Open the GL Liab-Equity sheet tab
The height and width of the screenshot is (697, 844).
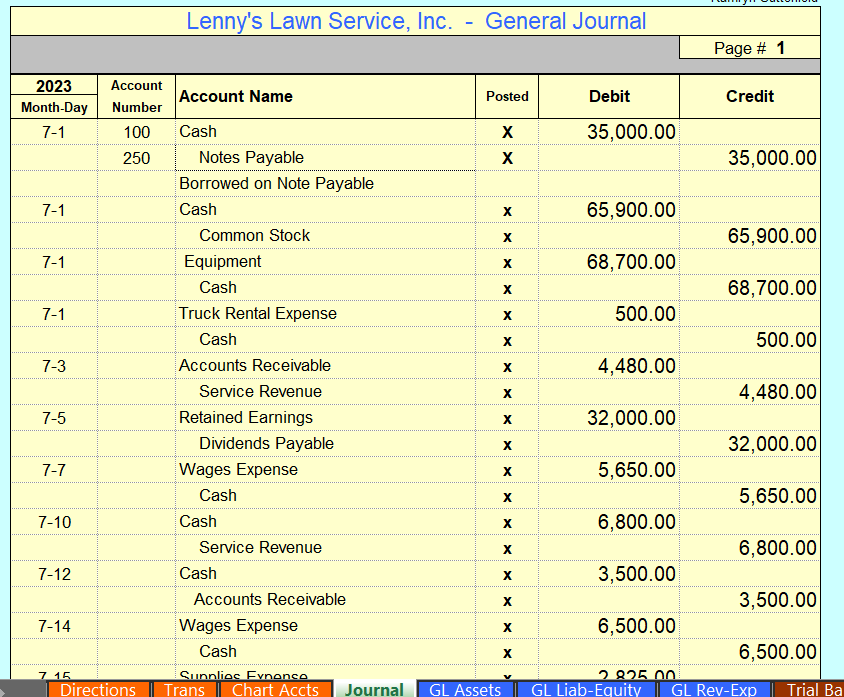pos(585,689)
